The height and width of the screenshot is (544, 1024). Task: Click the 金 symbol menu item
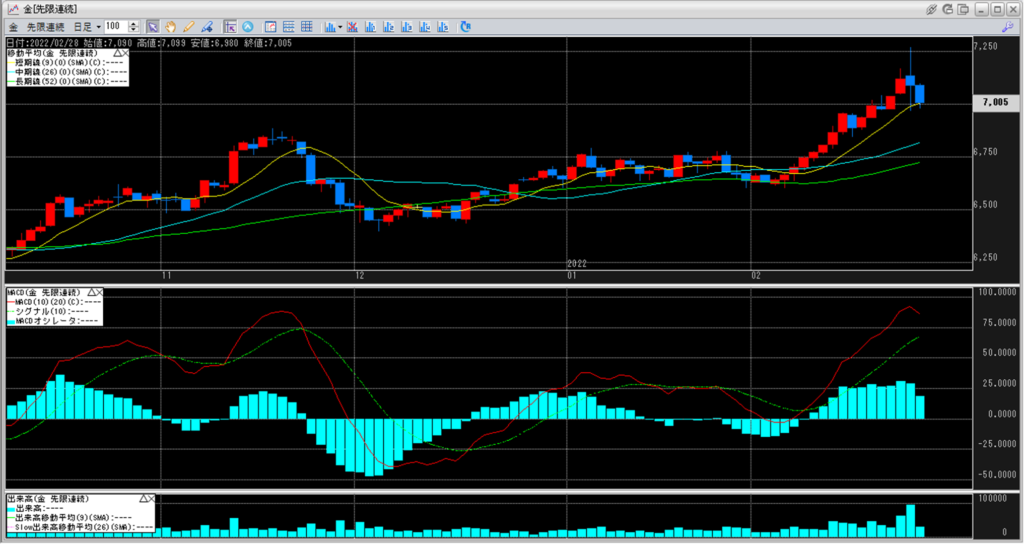click(x=13, y=25)
